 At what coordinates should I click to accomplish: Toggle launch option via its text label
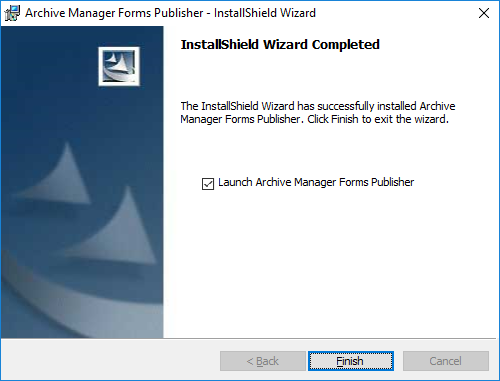pyautogui.click(x=316, y=182)
